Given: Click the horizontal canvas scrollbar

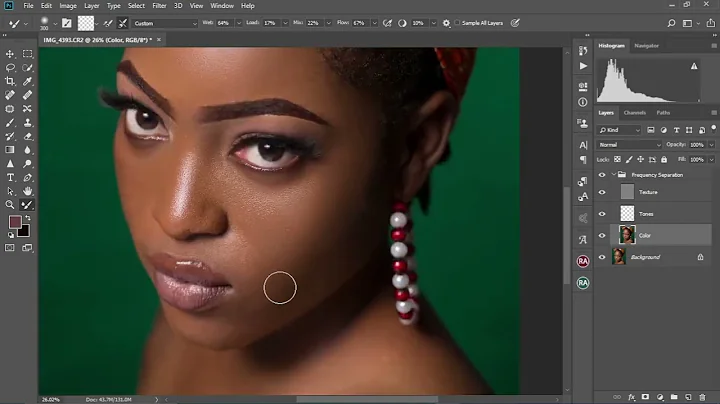Looking at the screenshot, I should (x=366, y=399).
